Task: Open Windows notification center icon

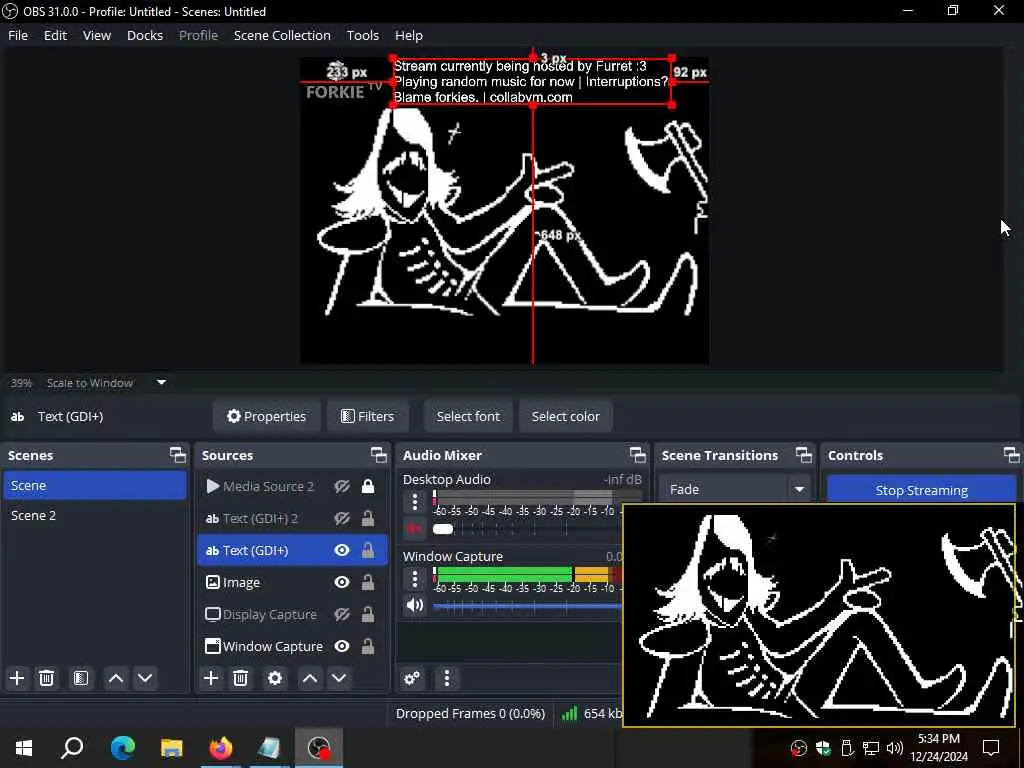Action: 991,747
